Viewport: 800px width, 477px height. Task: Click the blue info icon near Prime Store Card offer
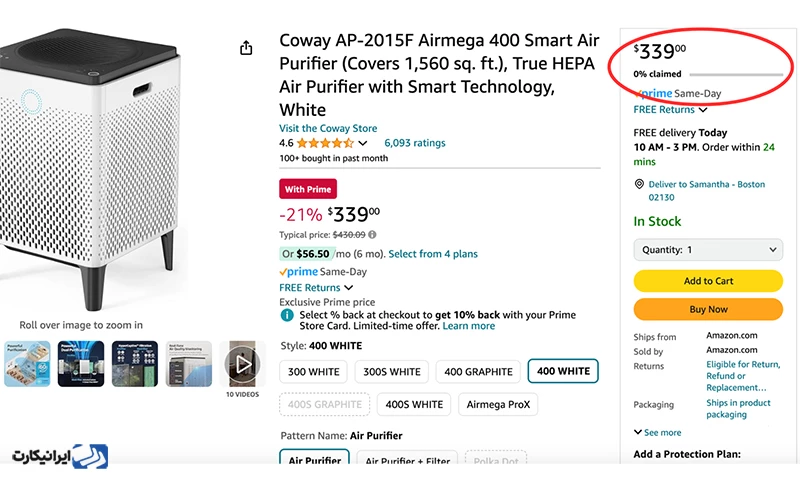pos(286,315)
